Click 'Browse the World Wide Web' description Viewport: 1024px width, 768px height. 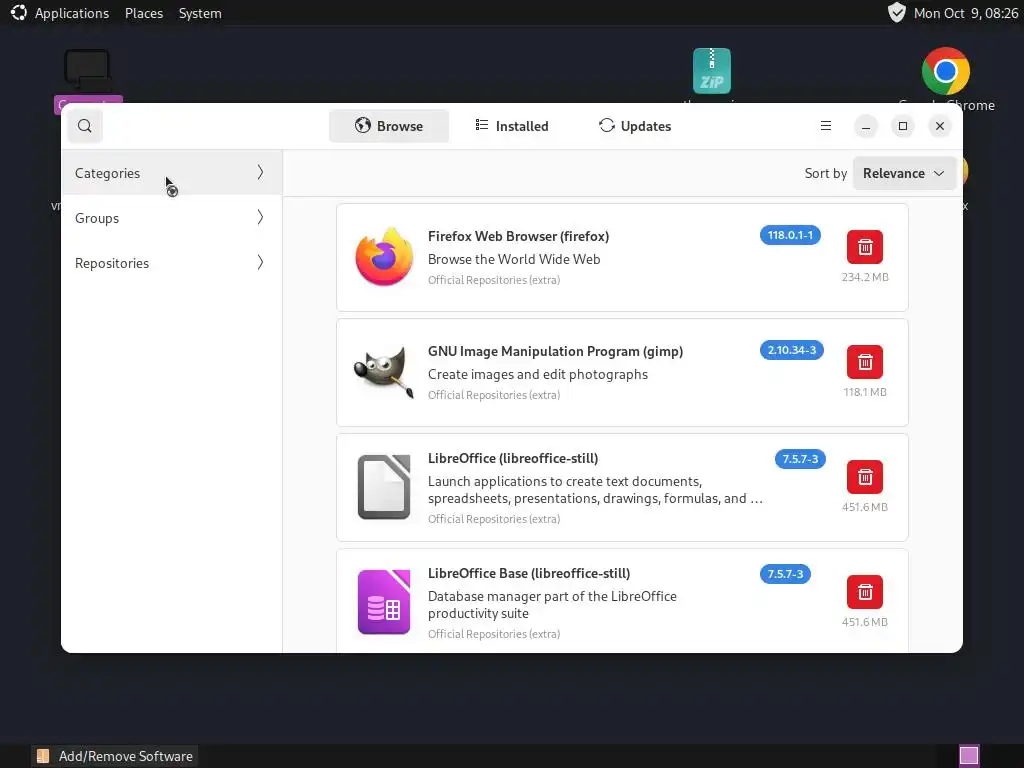click(514, 259)
